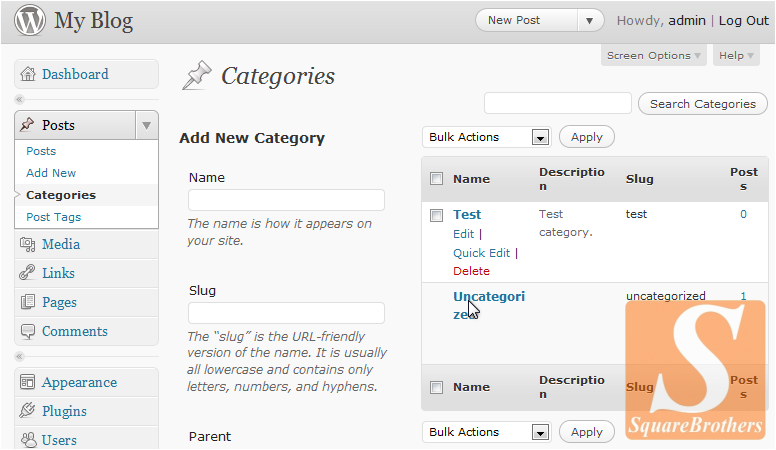Screen dimensions: 776x450
Task: Click the Comments bubble icon
Action: [x=27, y=331]
